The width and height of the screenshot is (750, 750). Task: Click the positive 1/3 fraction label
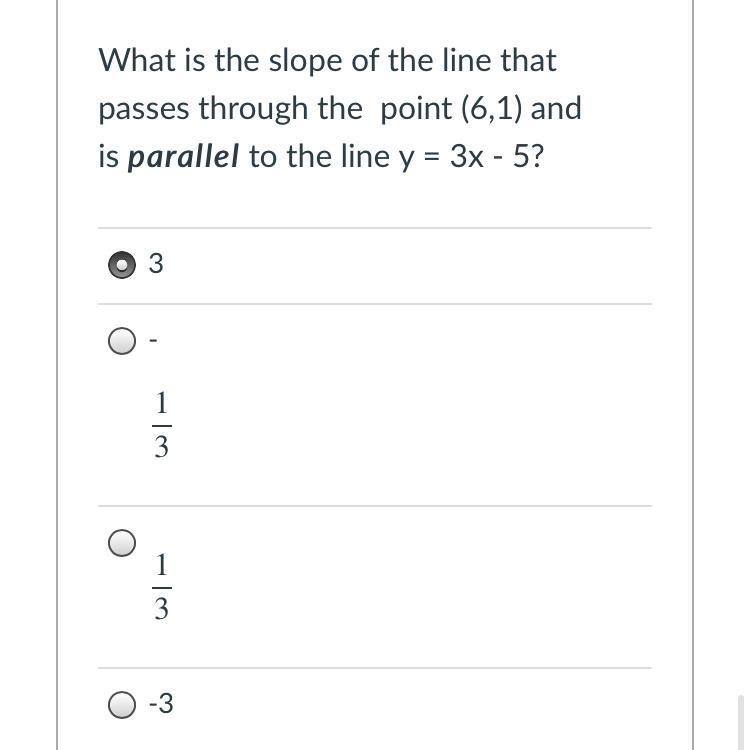pyautogui.click(x=162, y=586)
